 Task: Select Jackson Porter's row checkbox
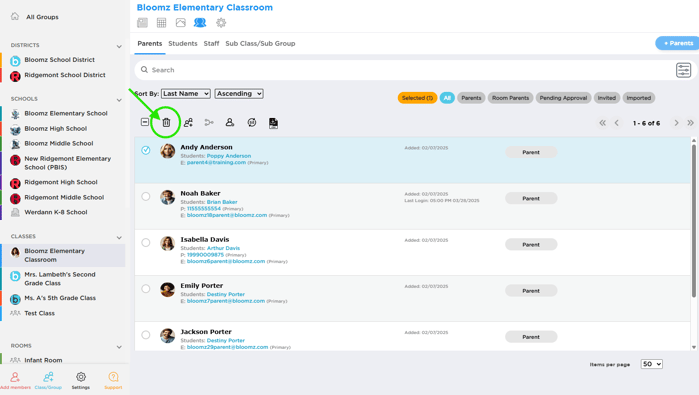click(x=146, y=335)
